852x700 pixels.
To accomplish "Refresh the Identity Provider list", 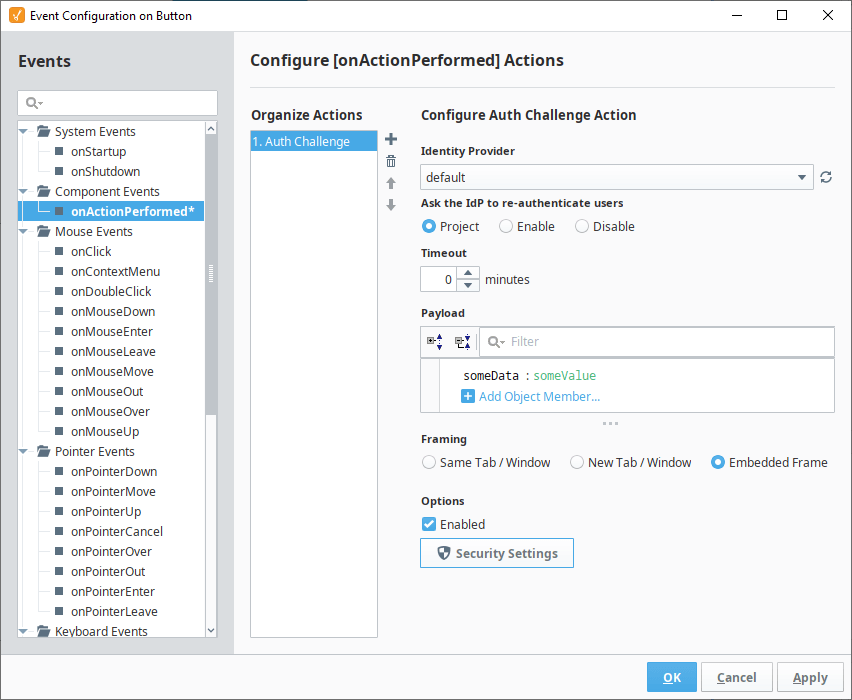I will (x=825, y=177).
